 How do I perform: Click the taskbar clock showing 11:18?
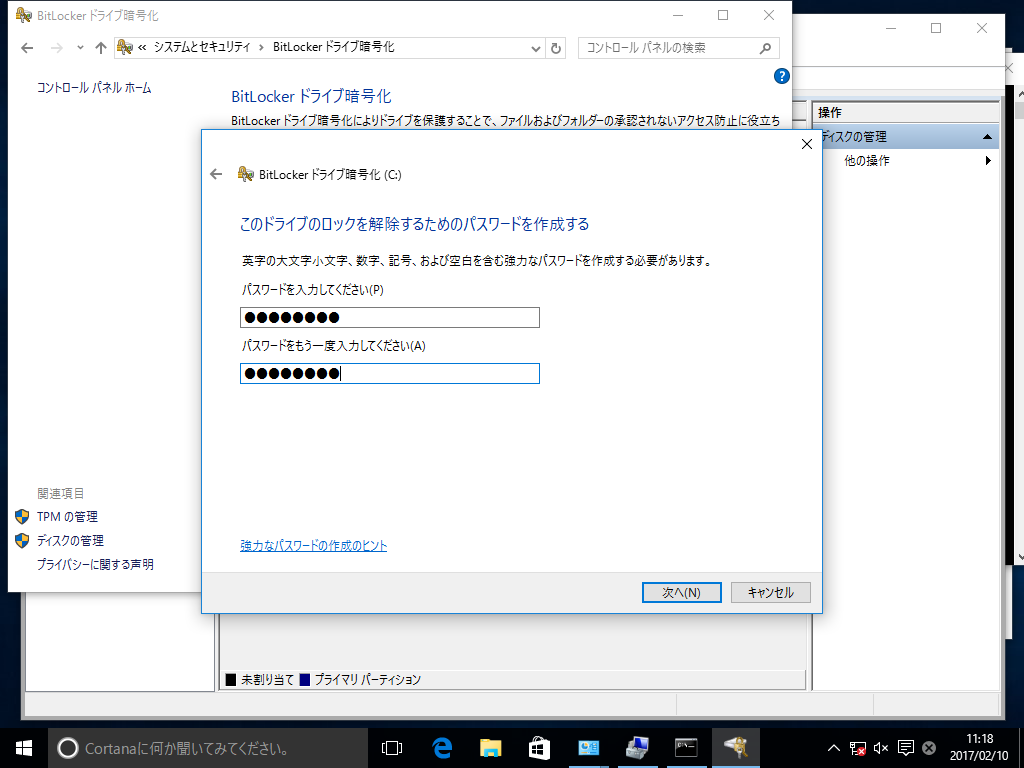point(979,747)
